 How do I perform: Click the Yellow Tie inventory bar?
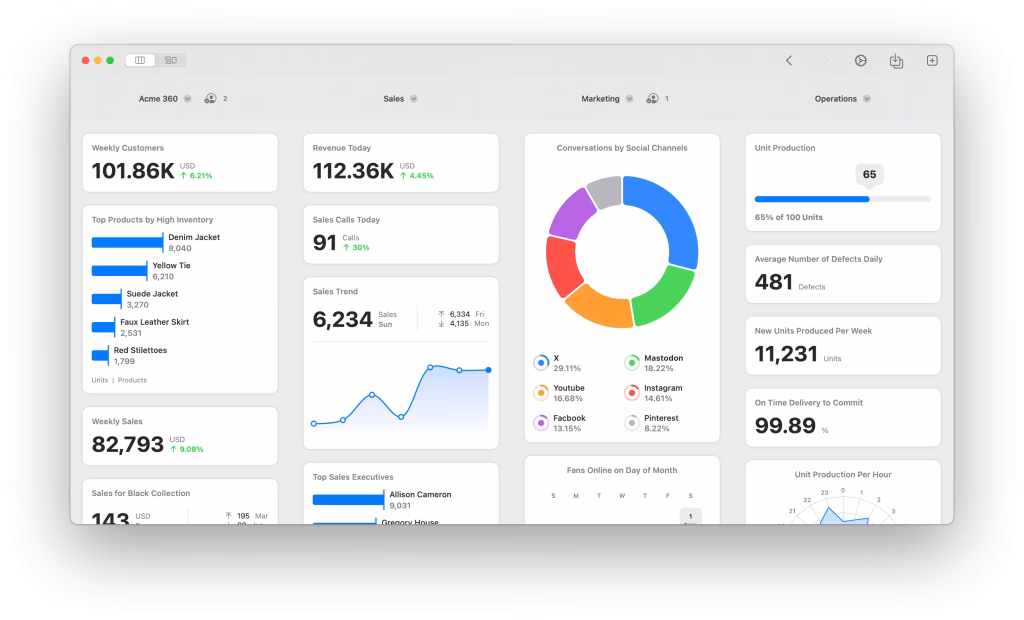click(120, 270)
